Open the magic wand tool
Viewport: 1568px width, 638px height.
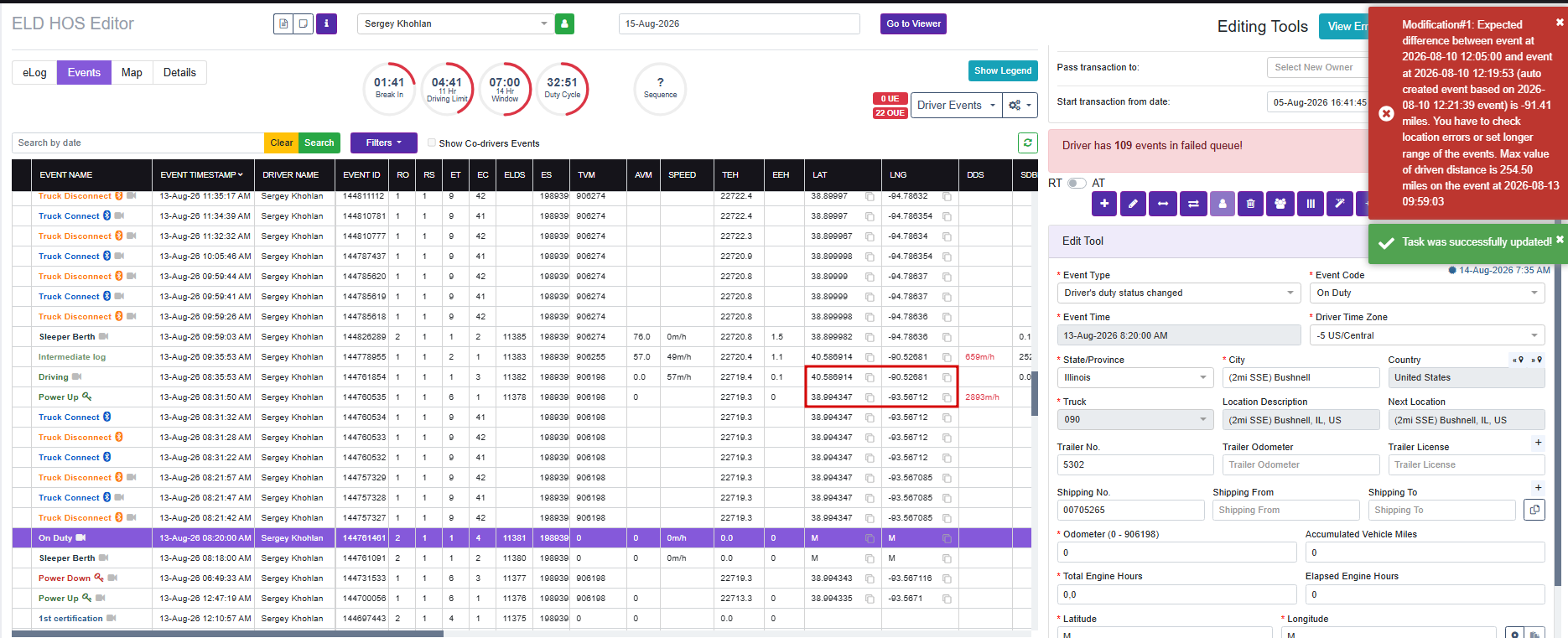[1340, 203]
